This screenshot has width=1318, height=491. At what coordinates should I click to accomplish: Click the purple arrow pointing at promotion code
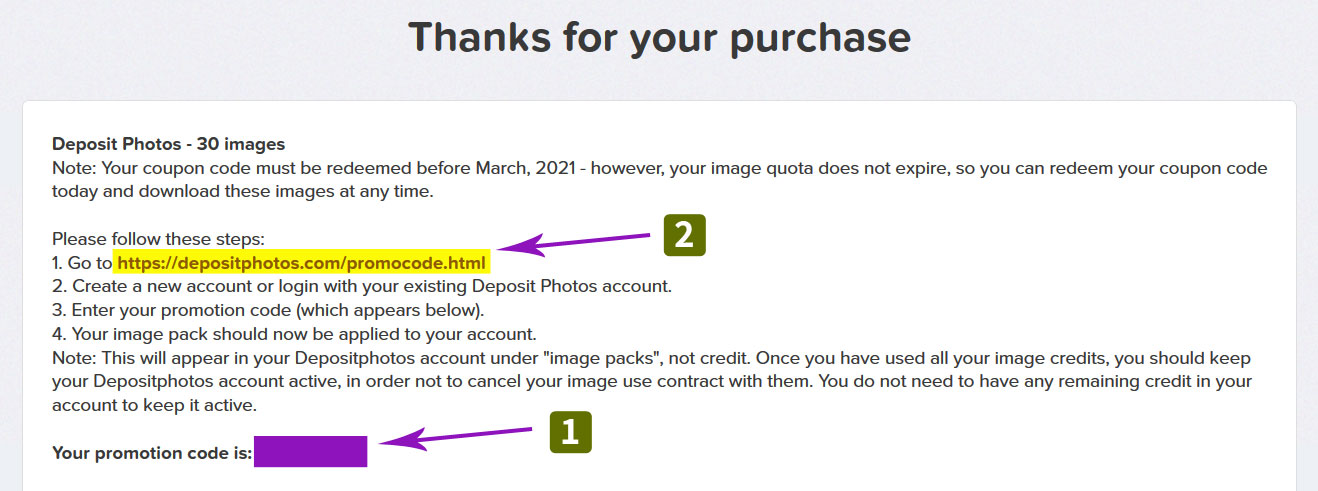click(x=457, y=438)
